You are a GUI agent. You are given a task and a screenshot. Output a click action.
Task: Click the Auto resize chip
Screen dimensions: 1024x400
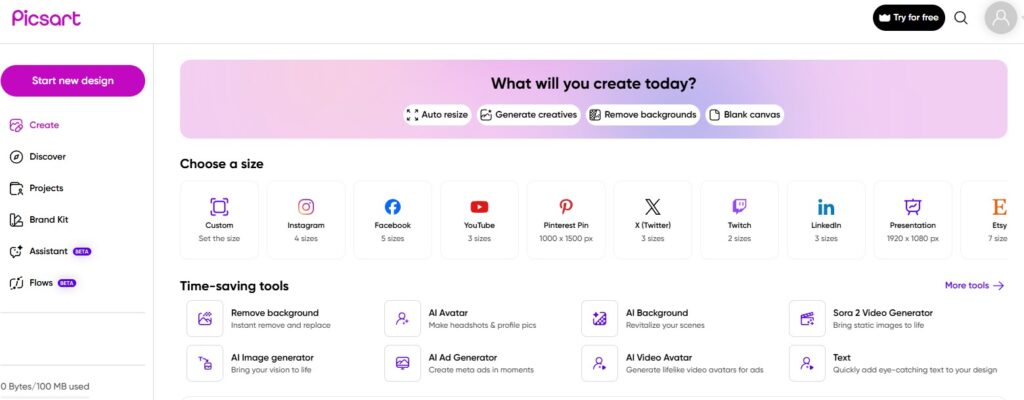click(x=437, y=115)
